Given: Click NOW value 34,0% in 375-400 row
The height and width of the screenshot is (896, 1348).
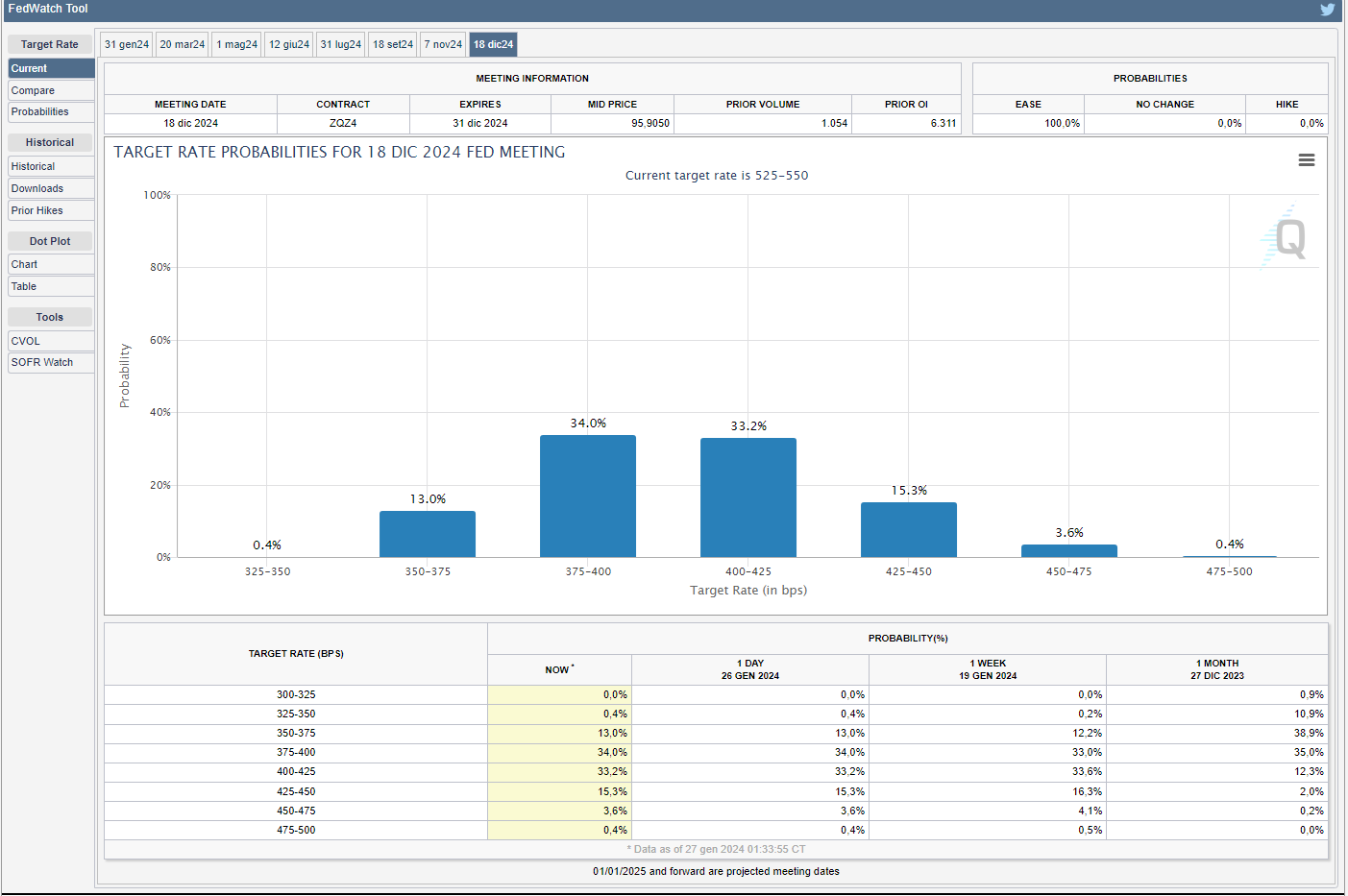Looking at the screenshot, I should [559, 752].
